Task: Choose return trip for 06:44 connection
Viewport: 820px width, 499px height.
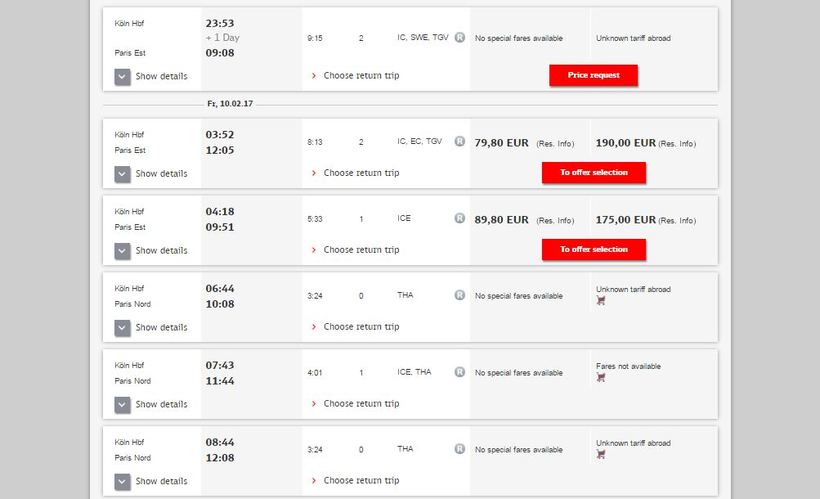Action: 360,327
